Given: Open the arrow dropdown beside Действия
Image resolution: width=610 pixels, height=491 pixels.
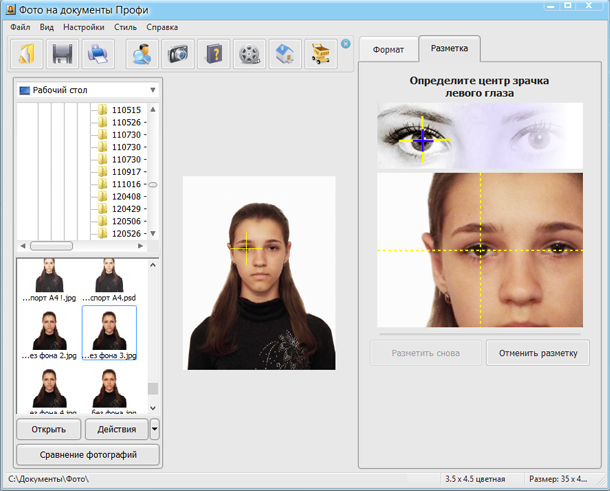Looking at the screenshot, I should click(154, 429).
